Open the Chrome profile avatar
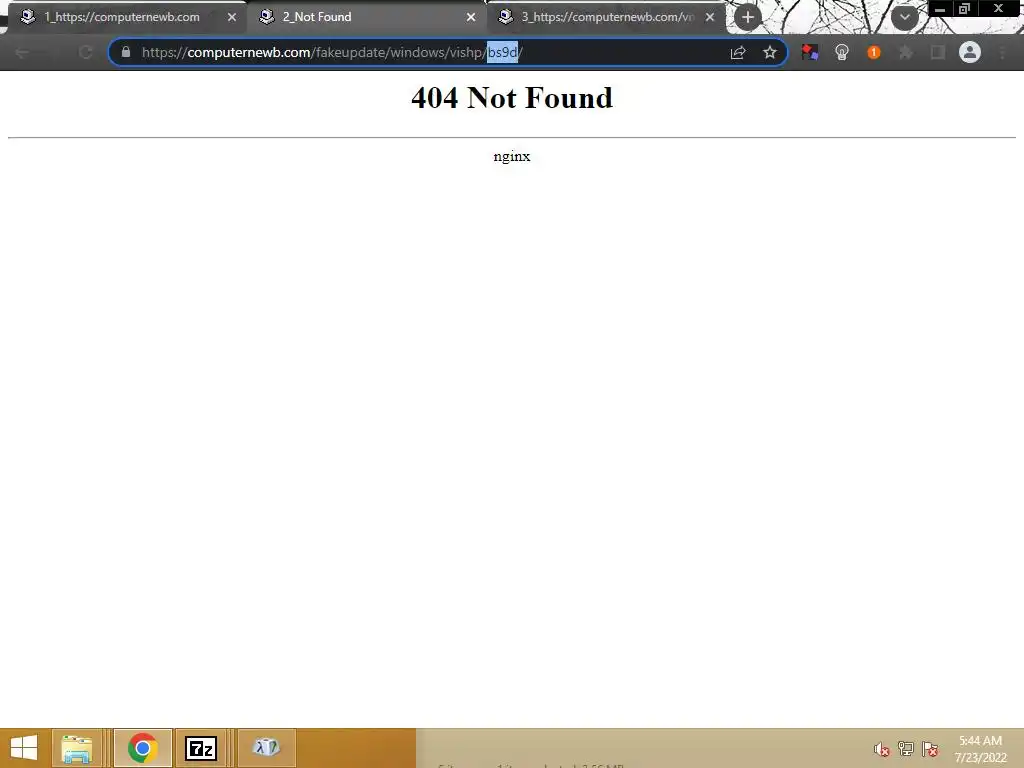 pos(970,52)
